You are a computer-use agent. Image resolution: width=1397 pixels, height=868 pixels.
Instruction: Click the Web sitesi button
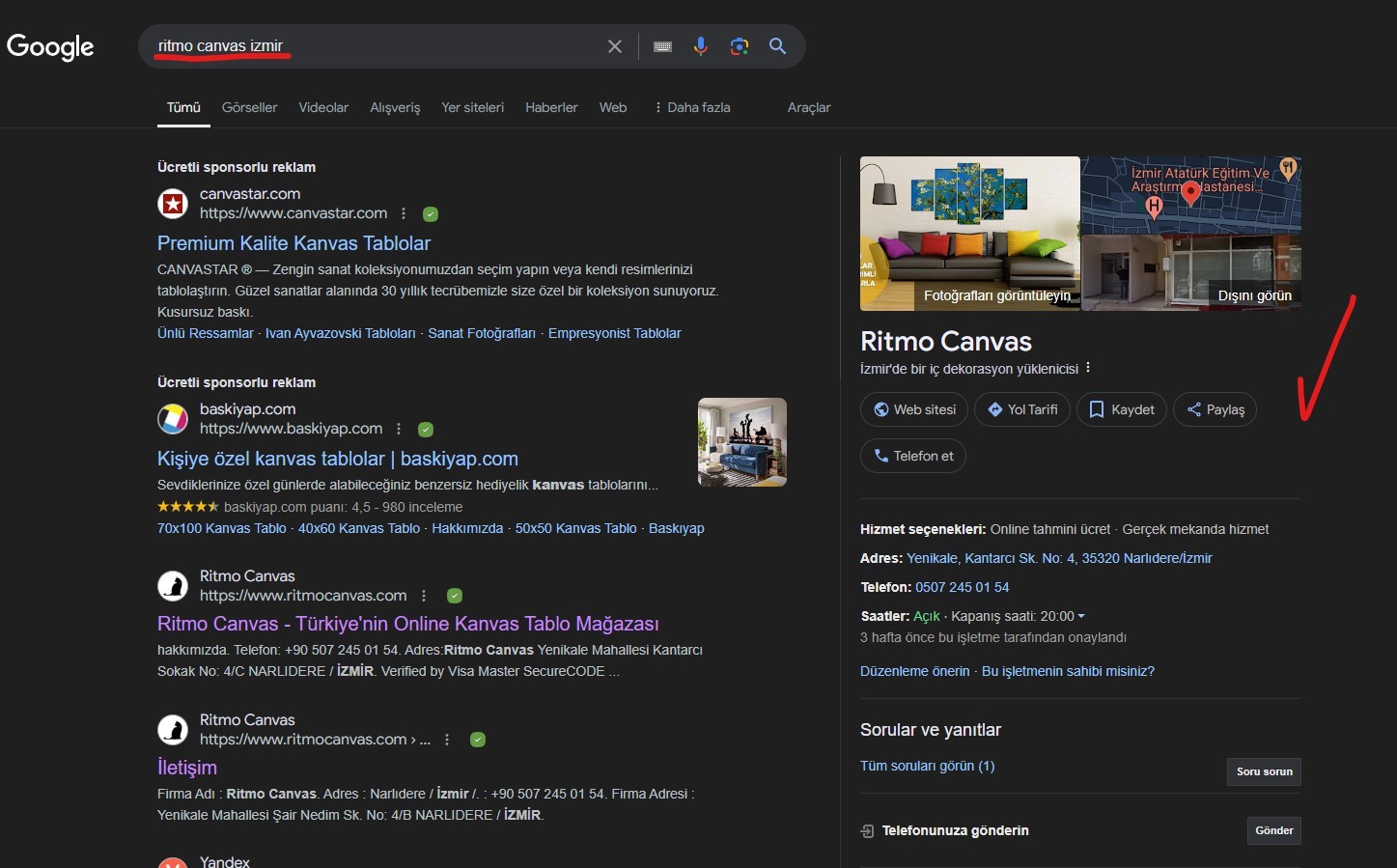(914, 409)
